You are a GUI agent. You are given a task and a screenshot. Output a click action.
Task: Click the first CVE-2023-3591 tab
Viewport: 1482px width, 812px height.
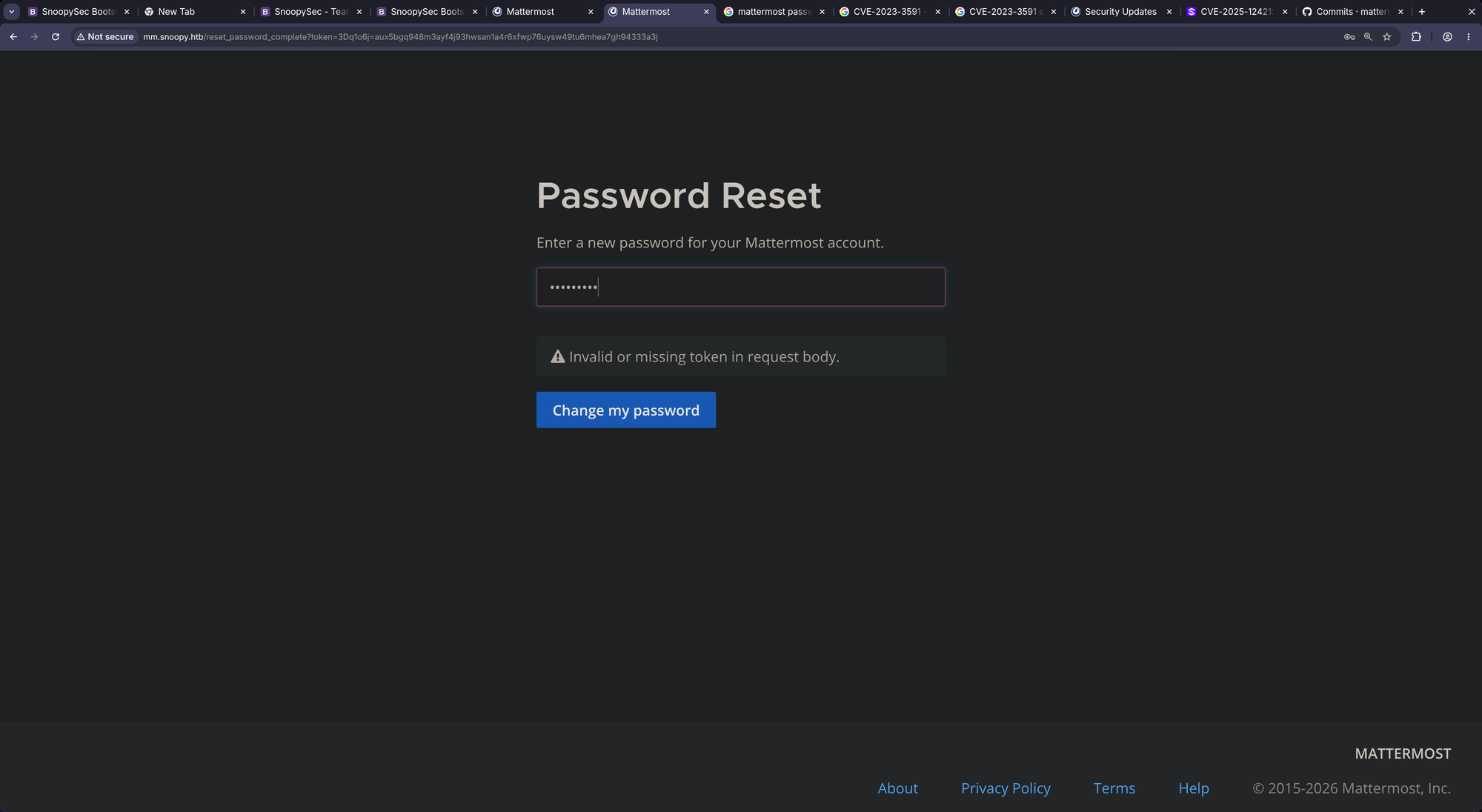coord(889,12)
